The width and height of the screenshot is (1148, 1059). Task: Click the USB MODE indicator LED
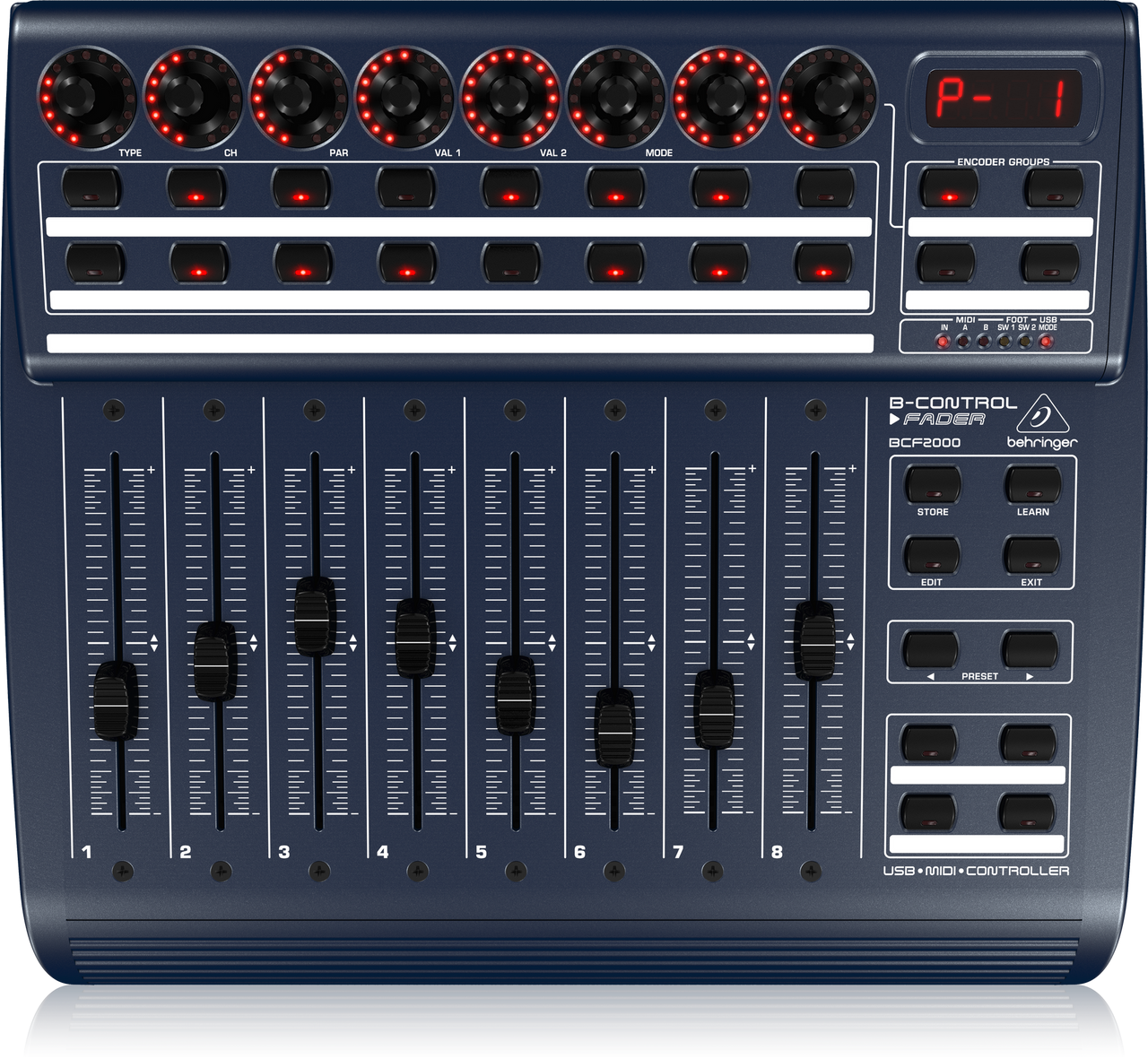click(1046, 342)
